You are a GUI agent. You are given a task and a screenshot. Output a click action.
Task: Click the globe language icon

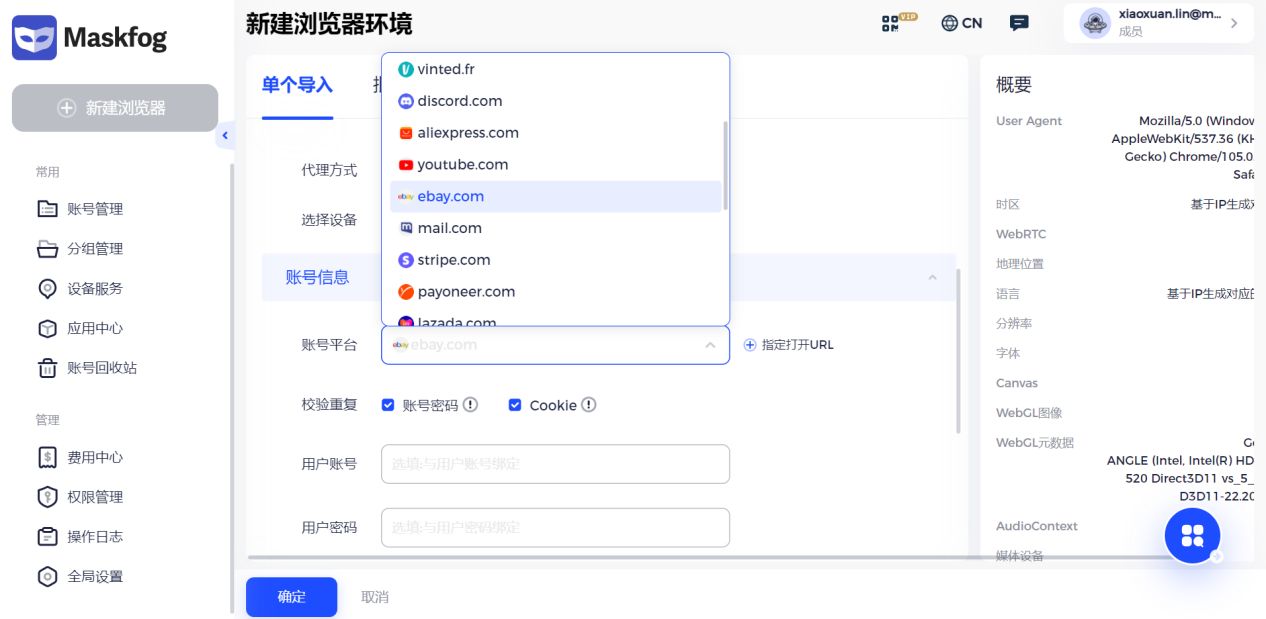(x=950, y=23)
